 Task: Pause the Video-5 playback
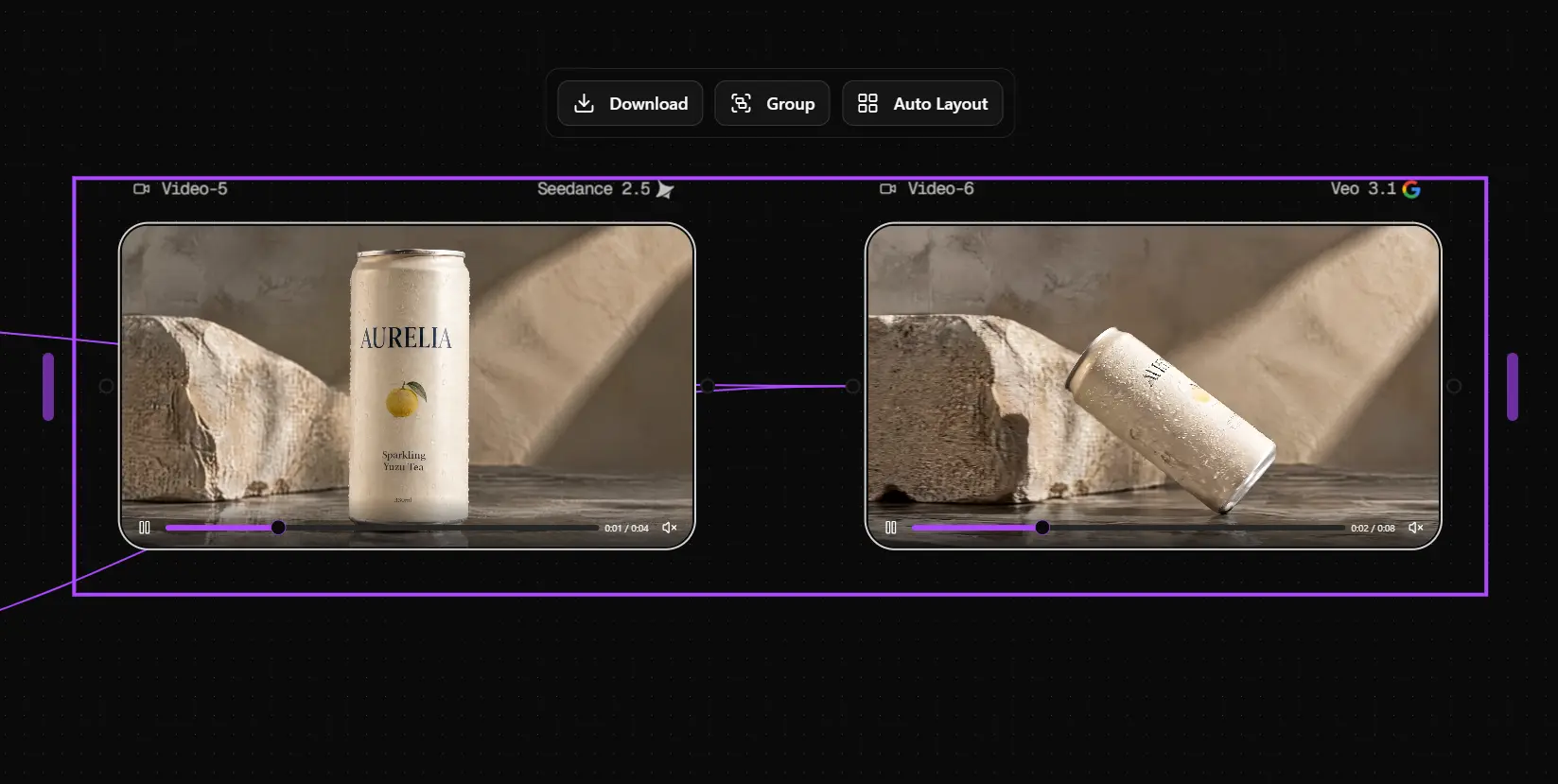pos(145,528)
